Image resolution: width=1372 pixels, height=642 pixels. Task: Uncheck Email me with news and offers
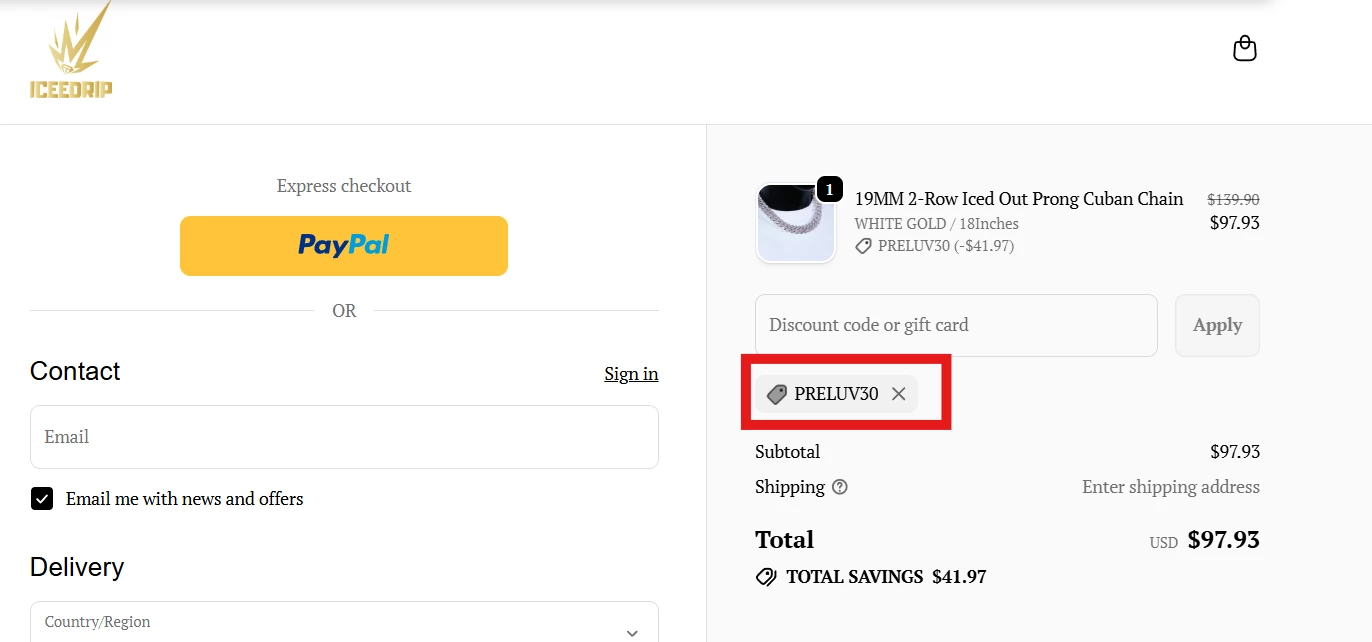point(42,499)
